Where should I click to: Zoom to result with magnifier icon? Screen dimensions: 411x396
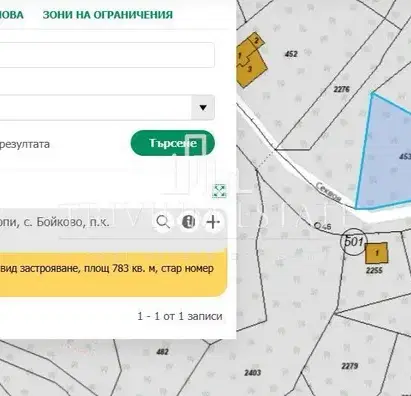[x=163, y=222]
